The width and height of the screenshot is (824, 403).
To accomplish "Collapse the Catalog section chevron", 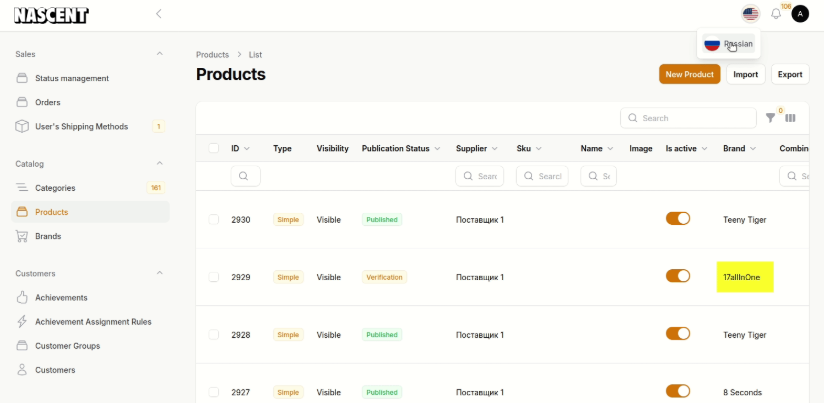I will click(159, 164).
